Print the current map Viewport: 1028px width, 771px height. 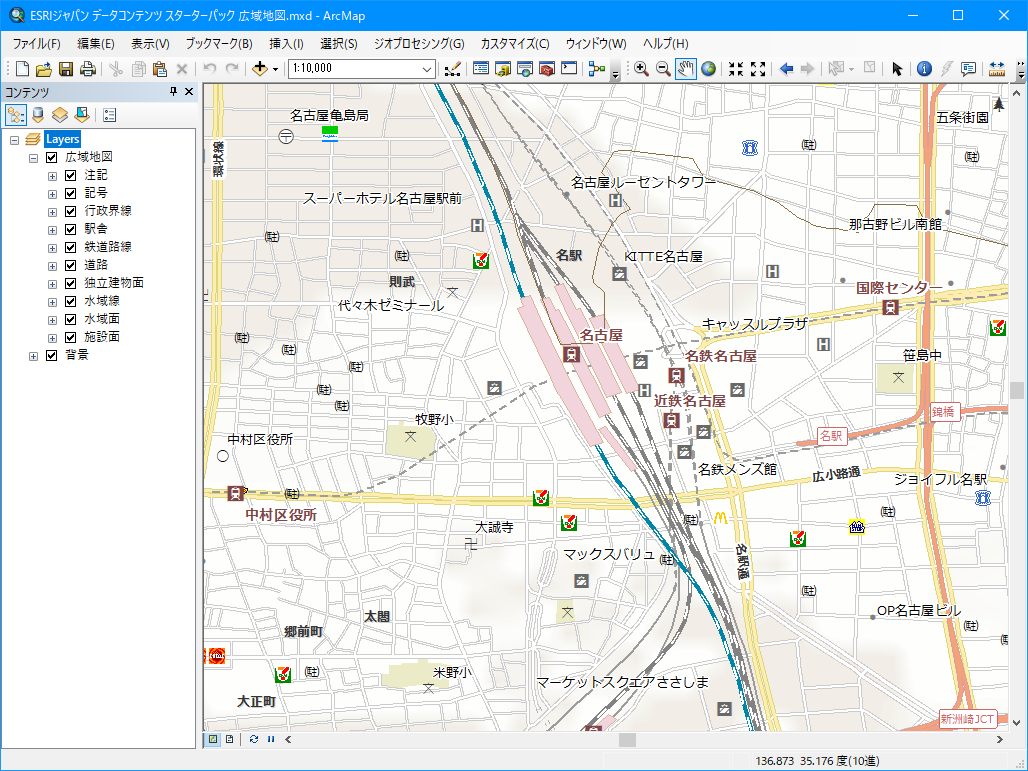[x=88, y=68]
